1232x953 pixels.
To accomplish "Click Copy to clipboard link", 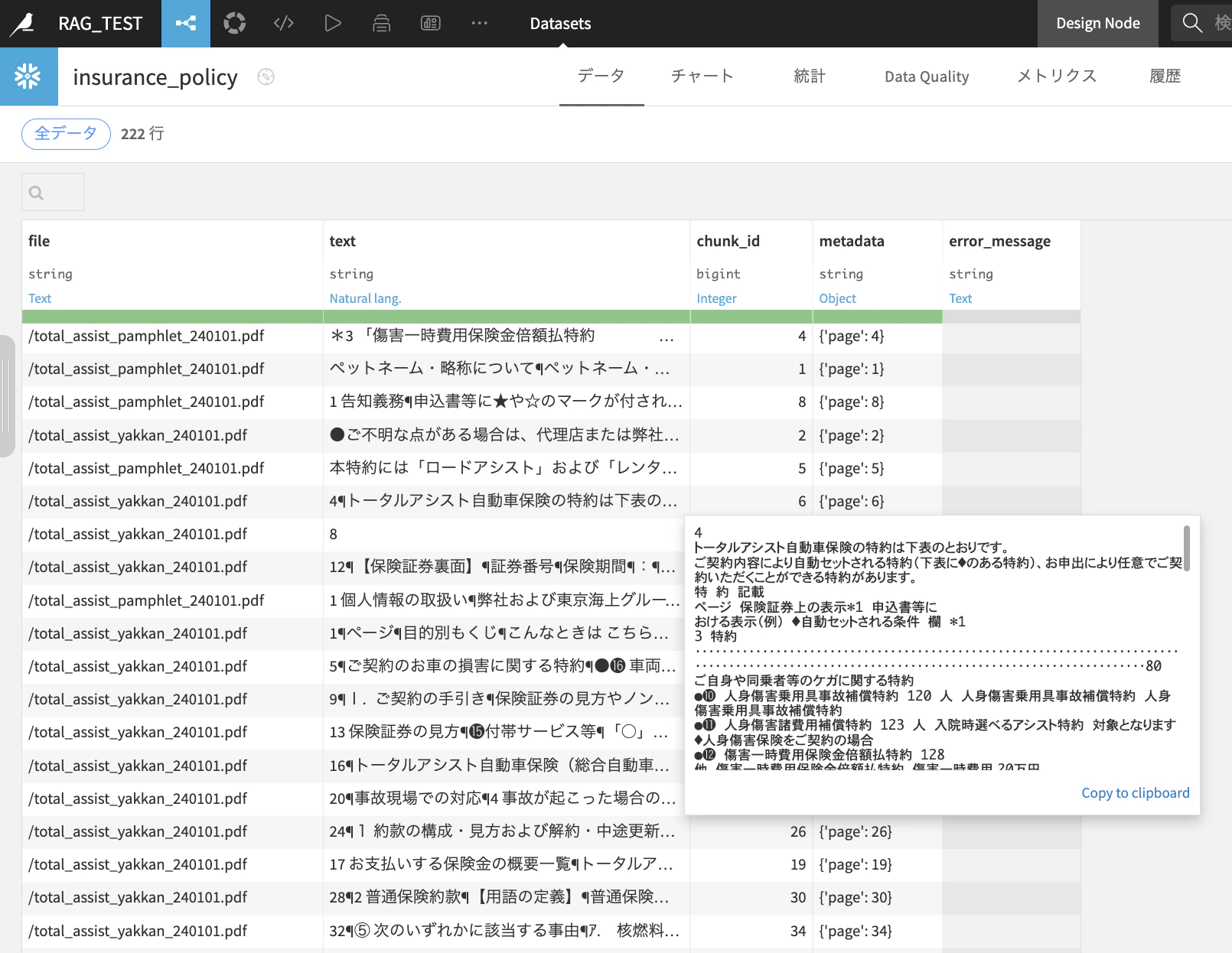I will coord(1136,793).
